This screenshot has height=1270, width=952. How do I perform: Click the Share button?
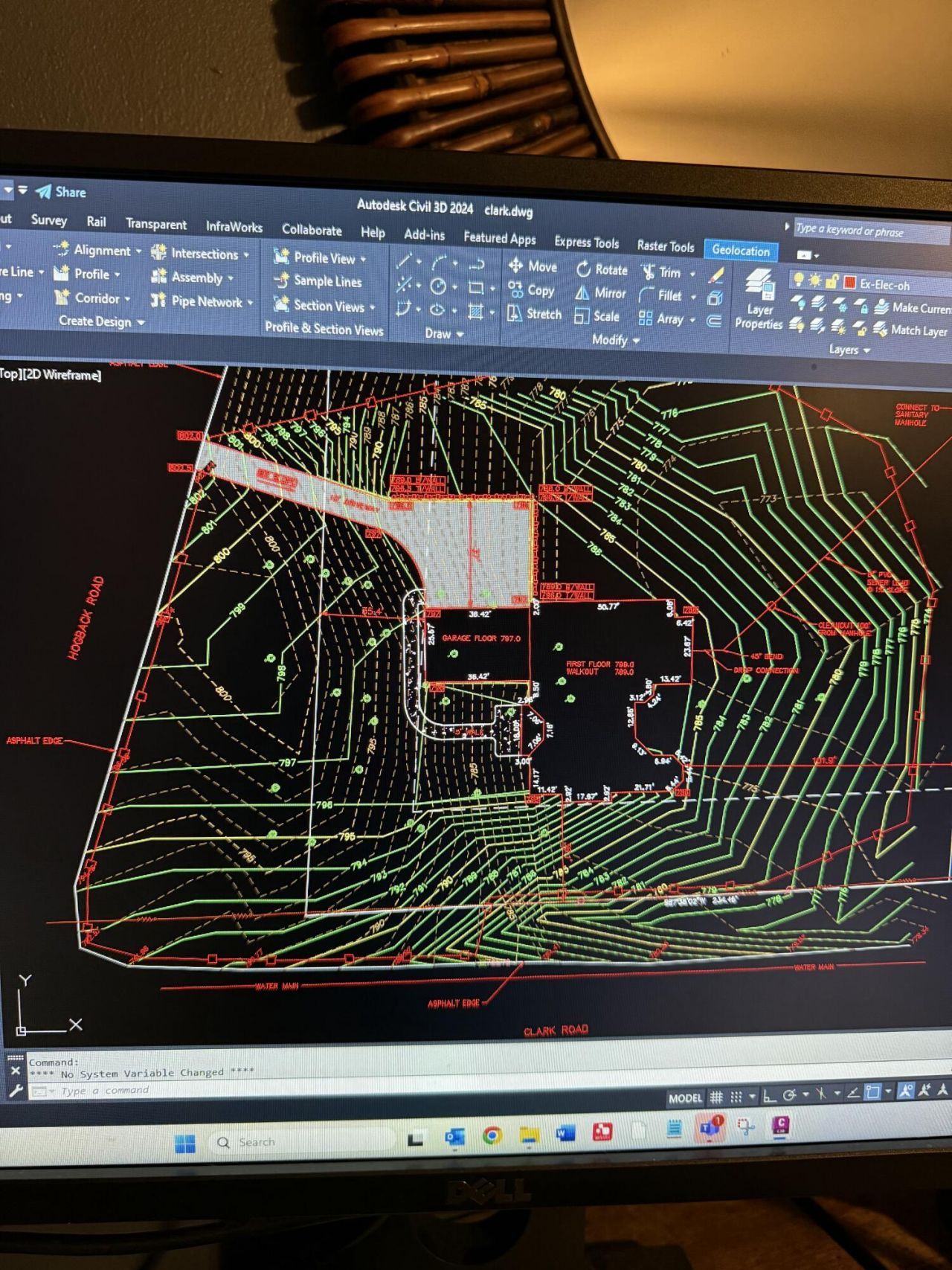tap(62, 192)
